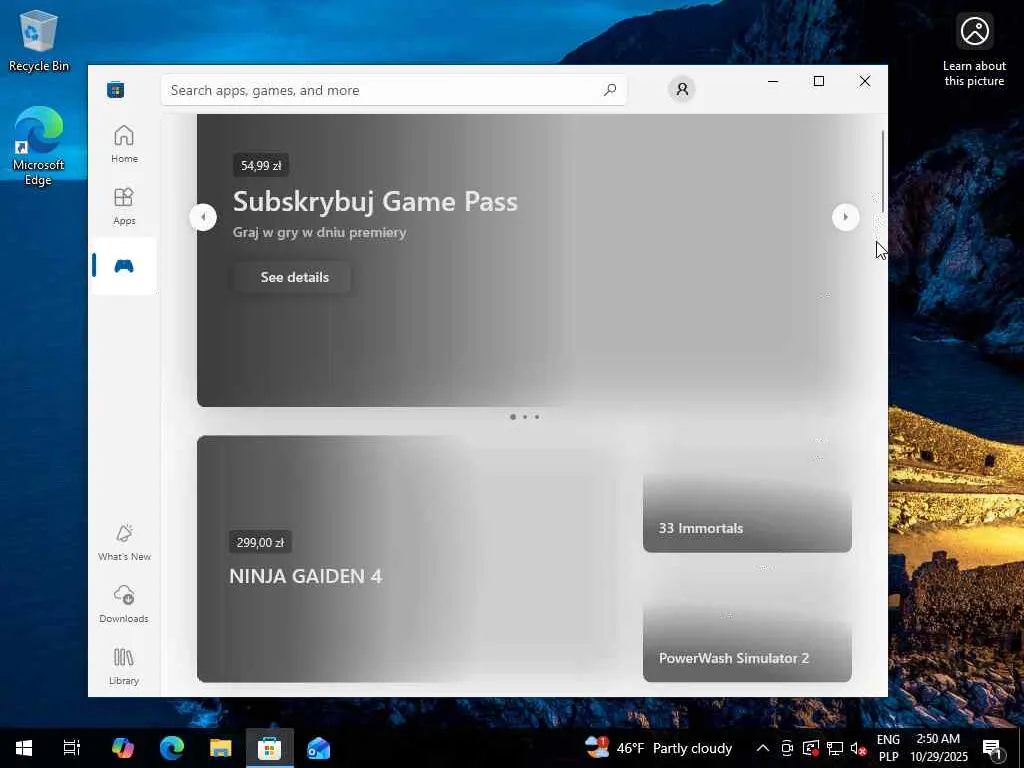
Task: Maximize the Microsoft Store window
Action: tap(819, 81)
